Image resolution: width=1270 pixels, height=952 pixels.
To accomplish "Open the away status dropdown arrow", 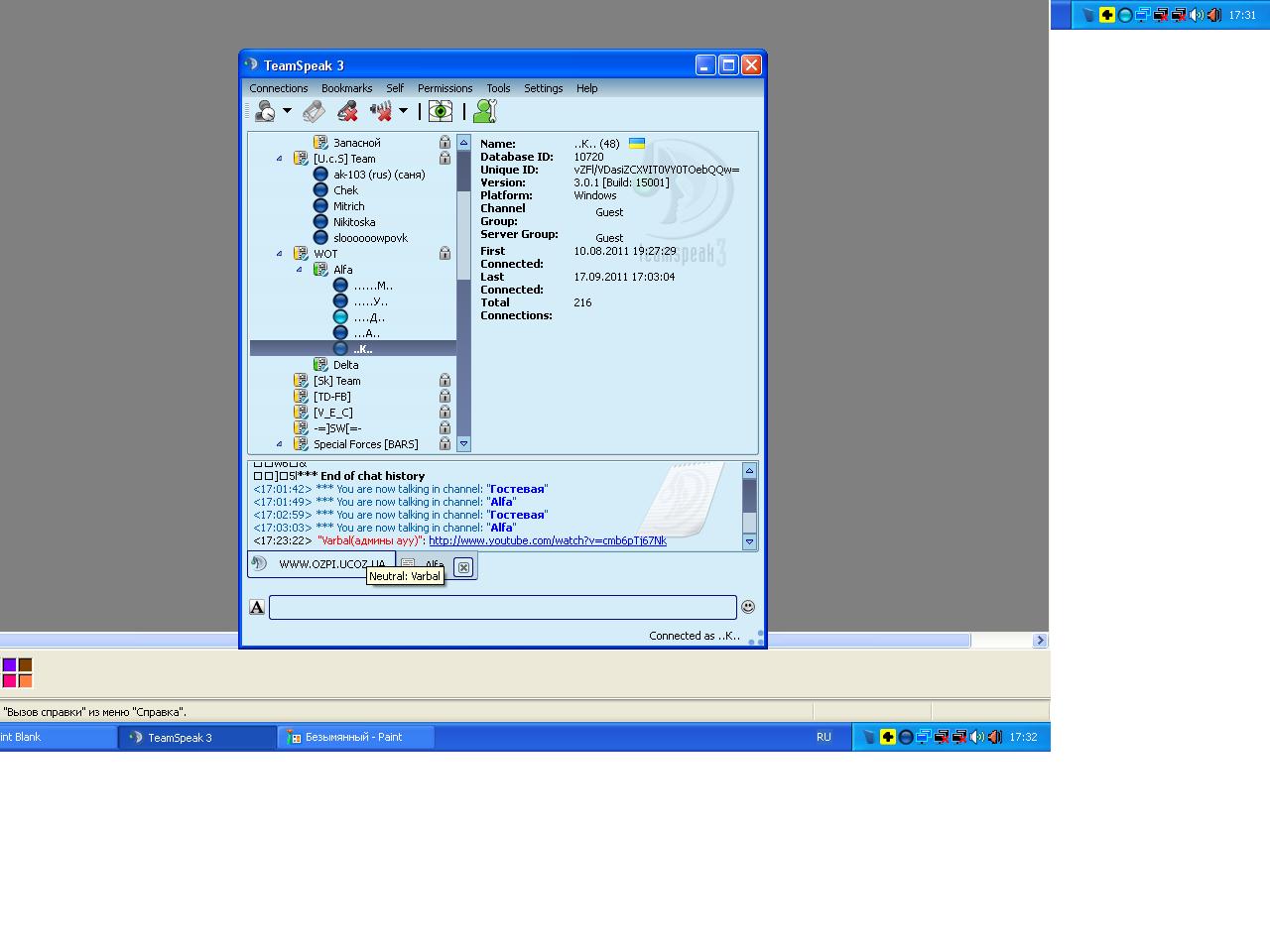I will click(287, 111).
